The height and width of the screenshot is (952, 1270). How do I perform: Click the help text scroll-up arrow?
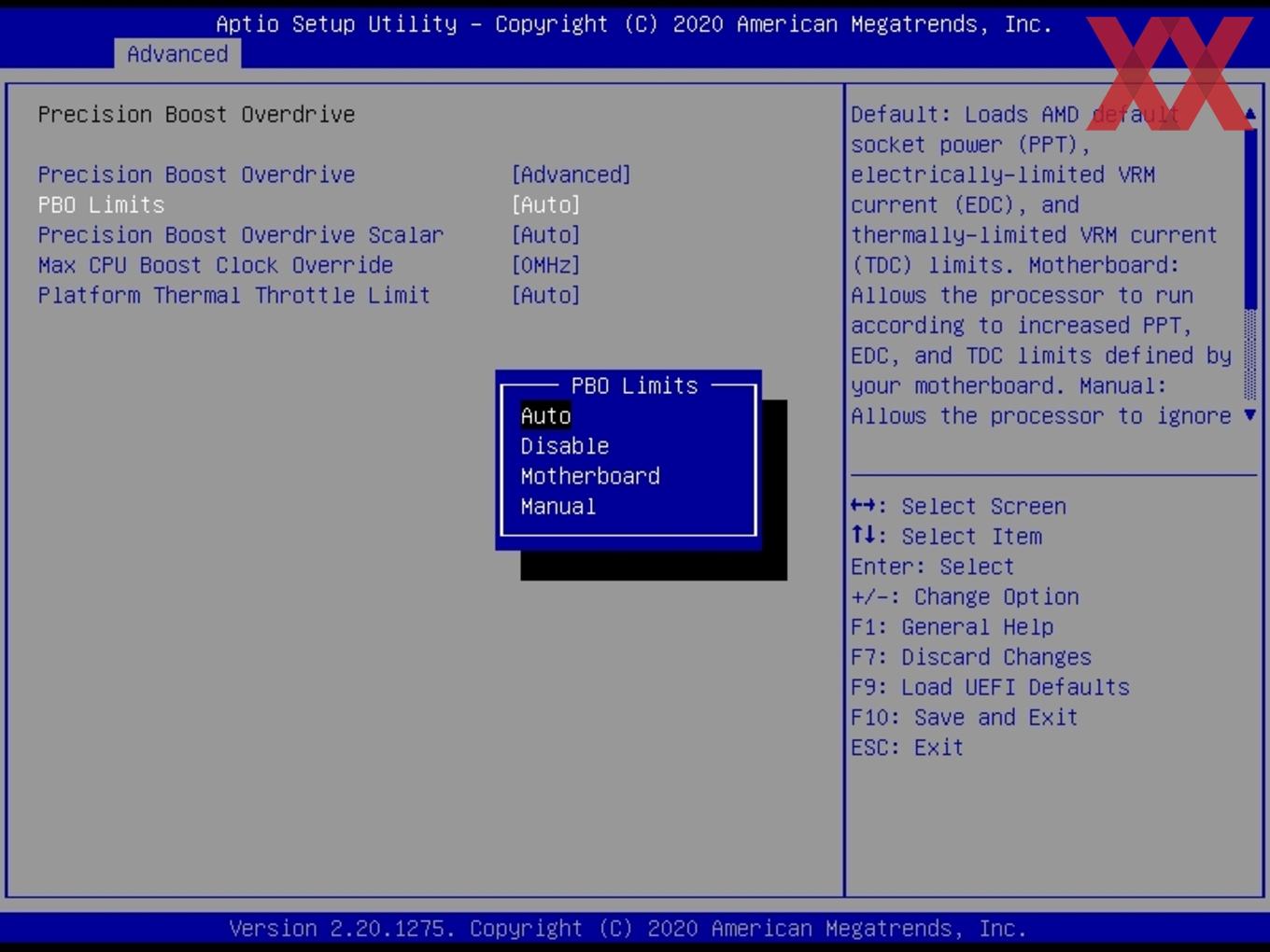pos(1250,114)
